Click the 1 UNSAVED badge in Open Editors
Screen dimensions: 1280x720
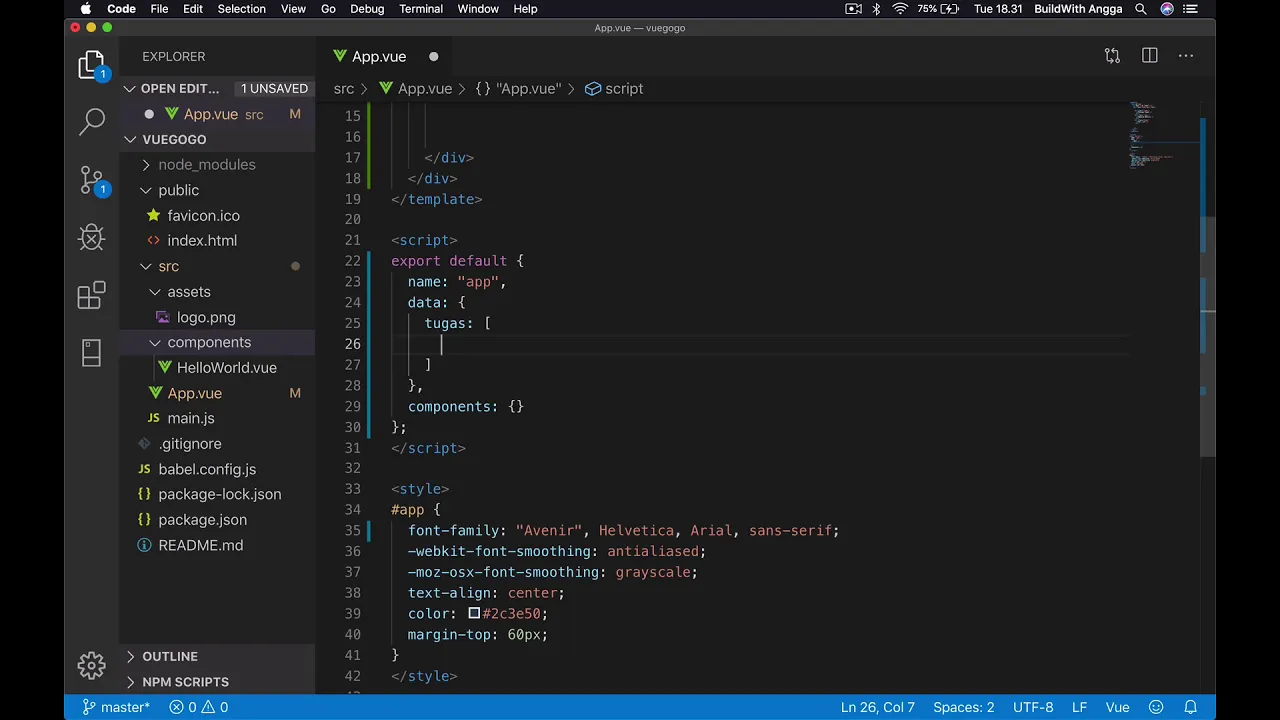click(x=274, y=88)
